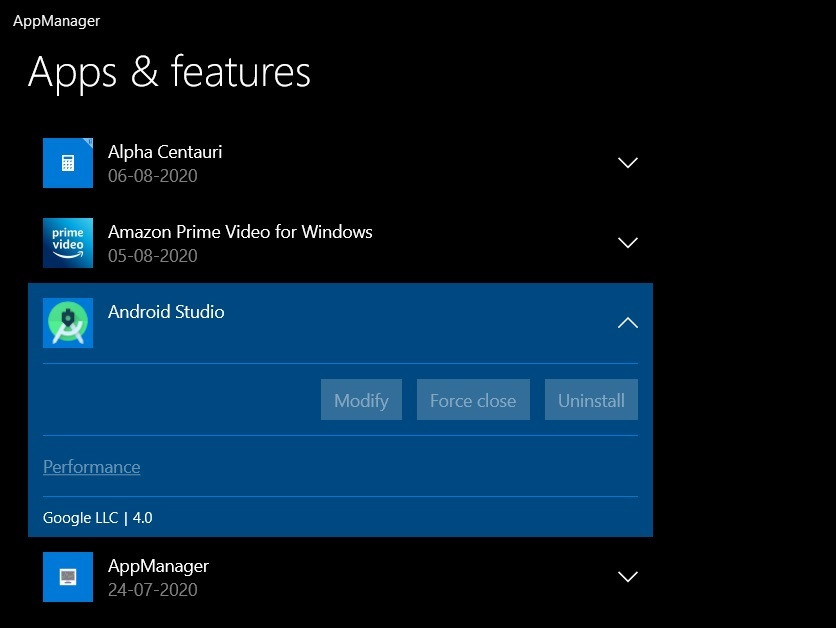Click the Apps & features heading
Screen dimensions: 836x628
coord(171,72)
